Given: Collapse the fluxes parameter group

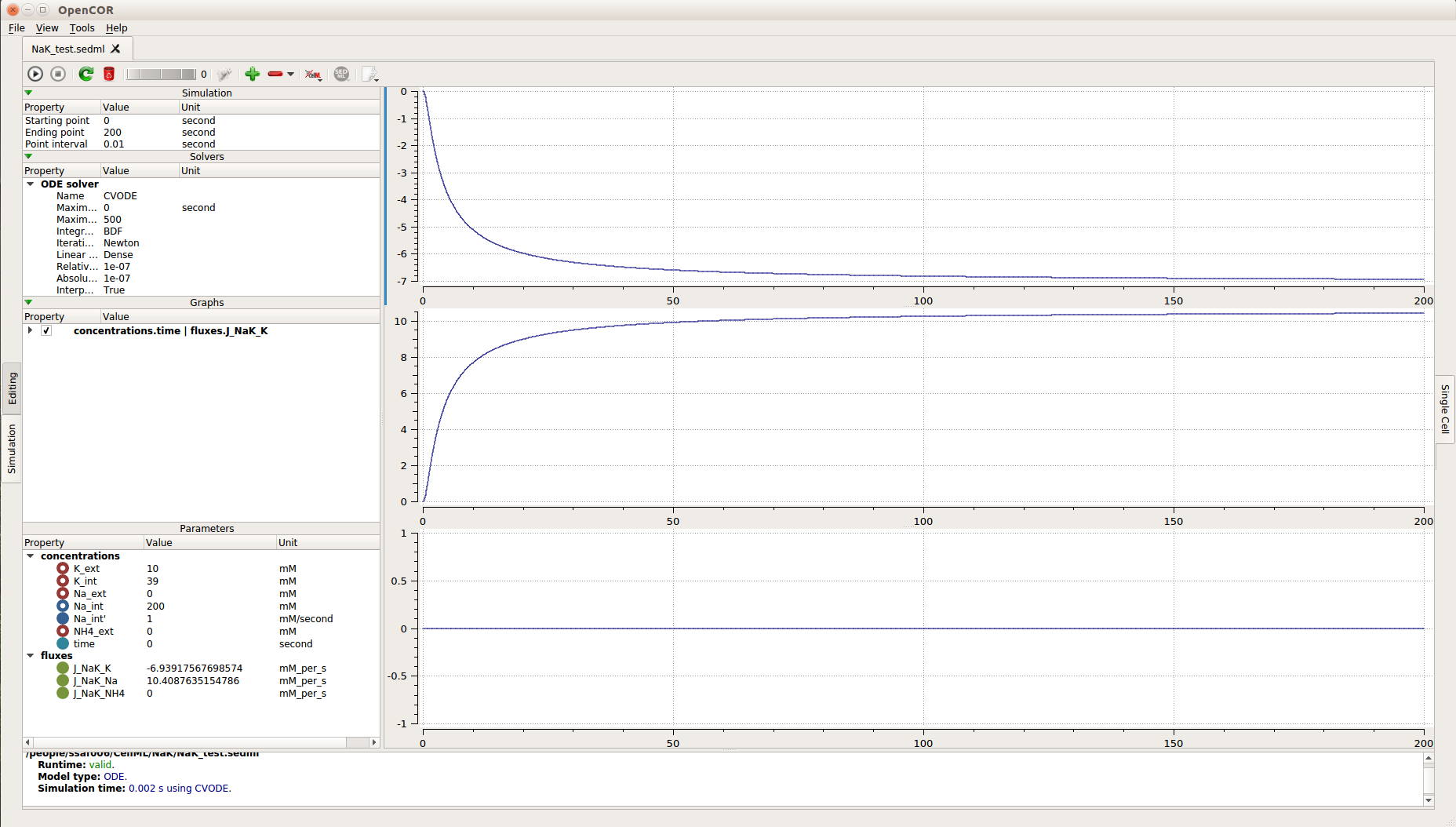Looking at the screenshot, I should [x=31, y=656].
